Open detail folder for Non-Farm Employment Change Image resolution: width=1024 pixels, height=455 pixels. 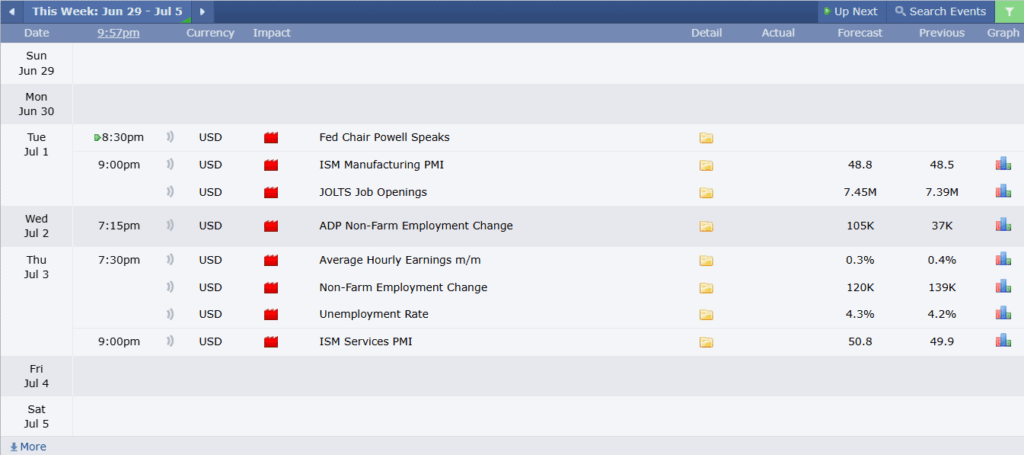pyautogui.click(x=706, y=288)
